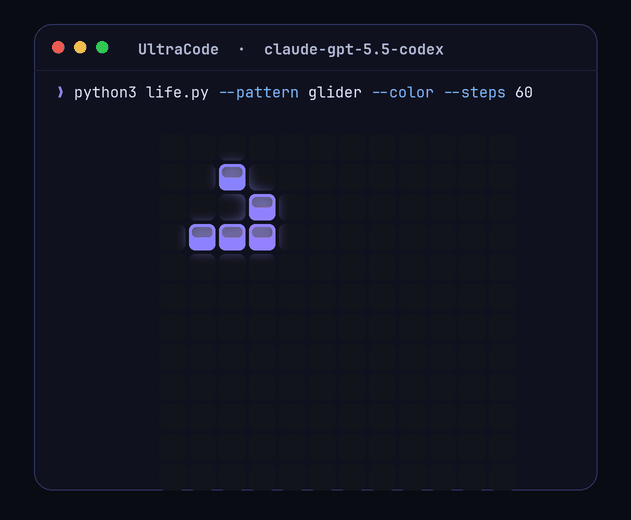Click the steps value 60
Screen dimensions: 631x520
[524, 93]
